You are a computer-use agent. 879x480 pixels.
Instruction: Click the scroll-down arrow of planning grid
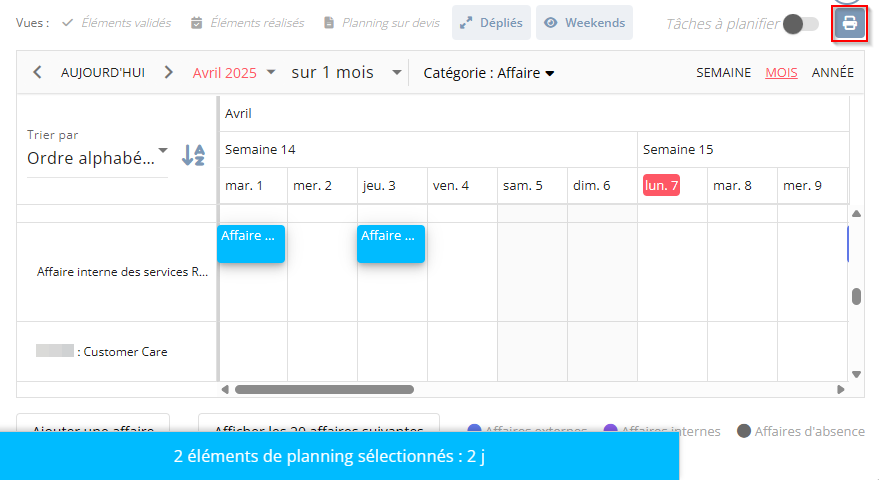[856, 374]
